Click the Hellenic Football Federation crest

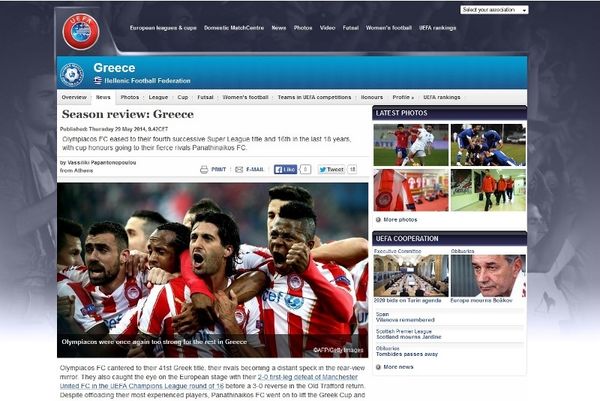[72, 74]
